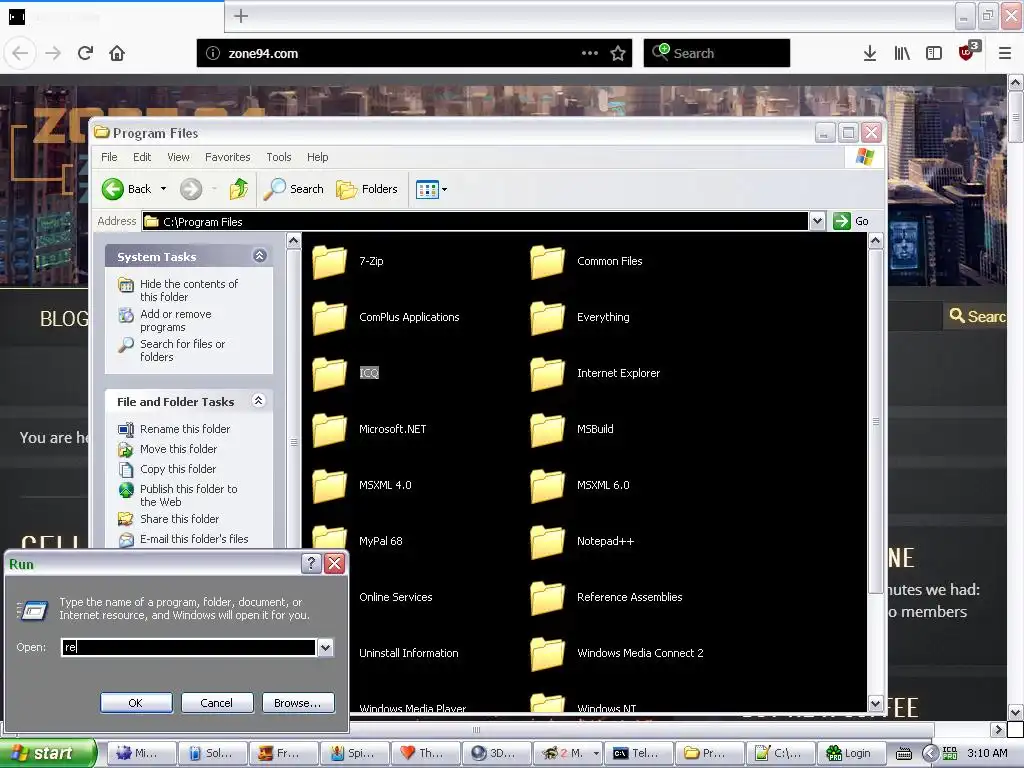
Task: Open the View menu
Action: [178, 157]
